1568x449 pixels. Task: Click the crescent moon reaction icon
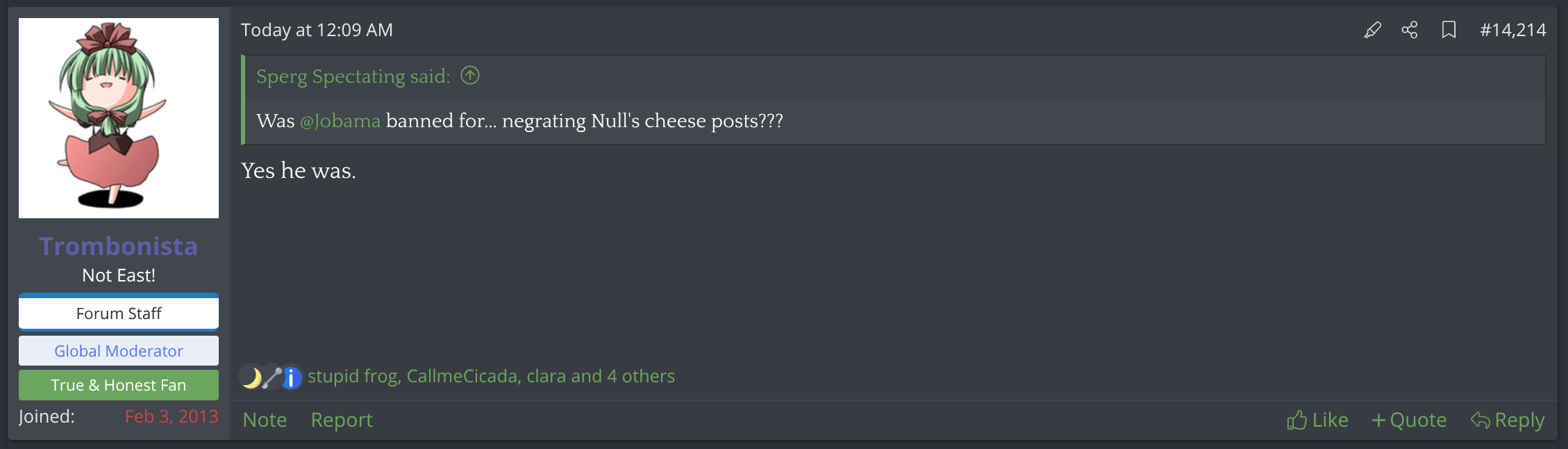251,377
